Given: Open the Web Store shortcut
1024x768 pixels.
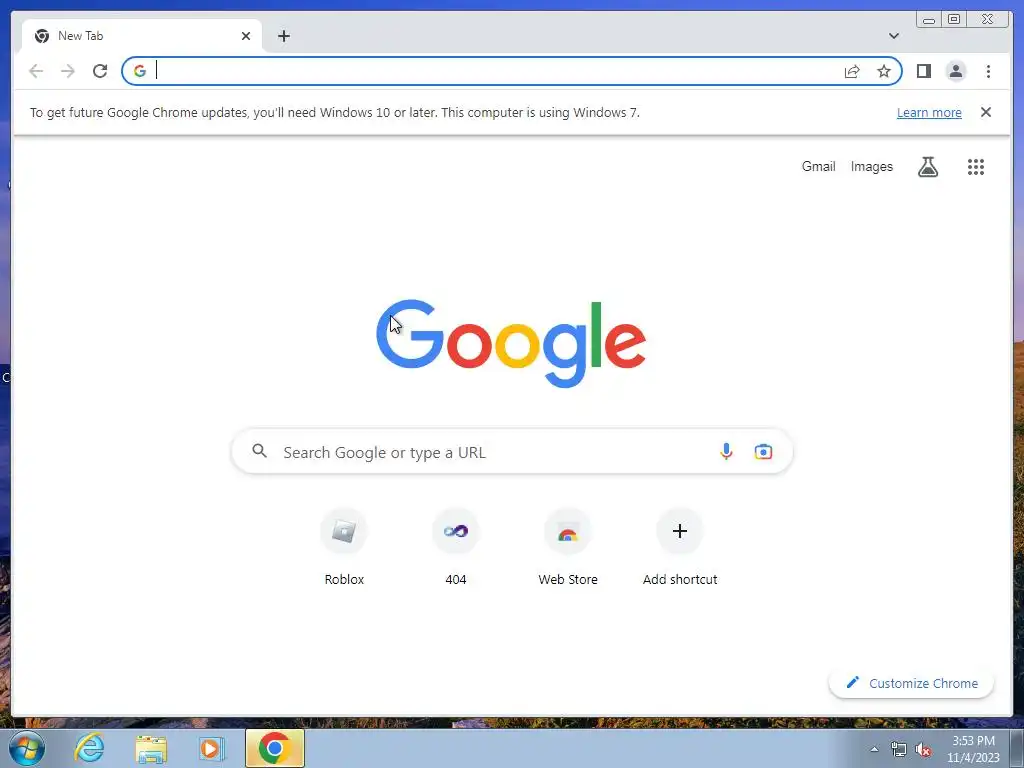Looking at the screenshot, I should tap(568, 548).
